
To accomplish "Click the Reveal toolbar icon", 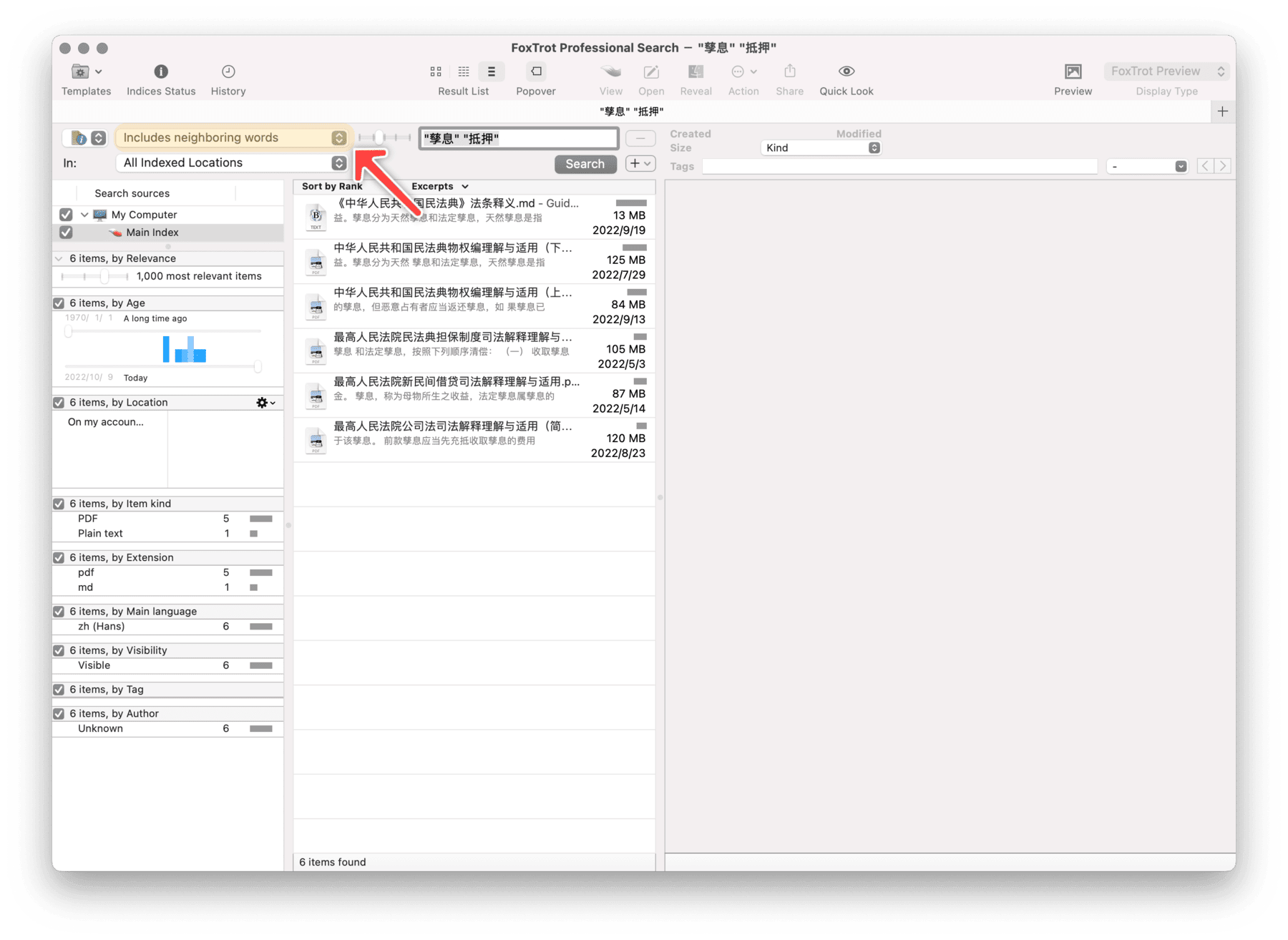I will click(x=696, y=72).
